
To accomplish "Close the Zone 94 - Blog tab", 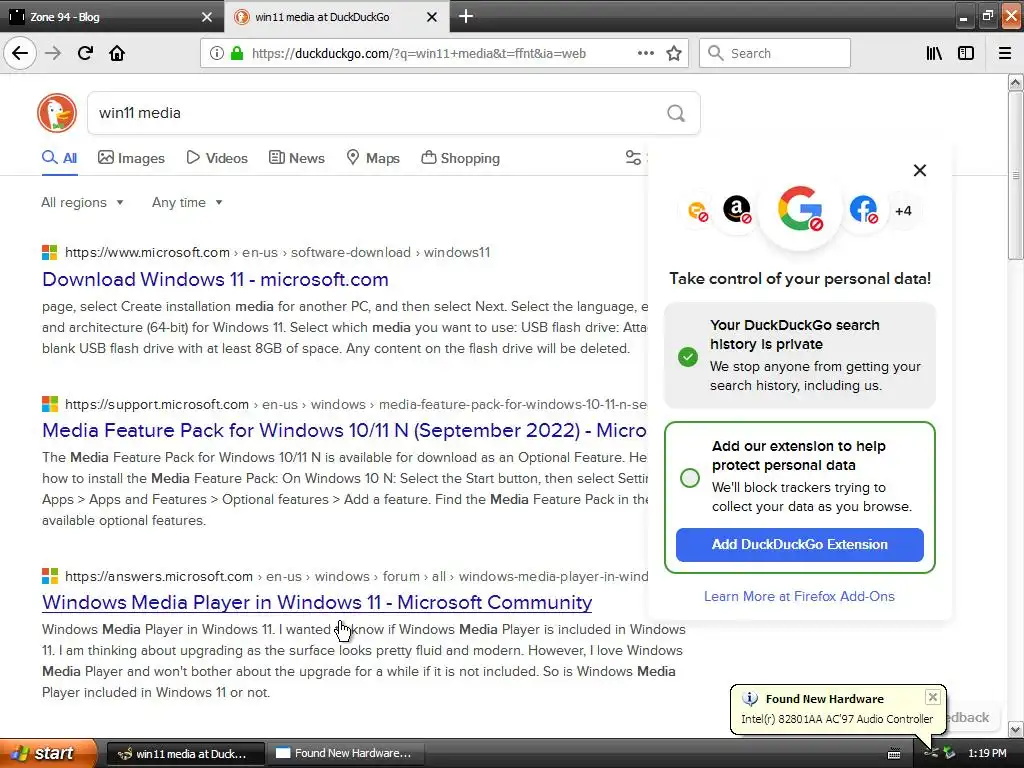I will pos(207,17).
